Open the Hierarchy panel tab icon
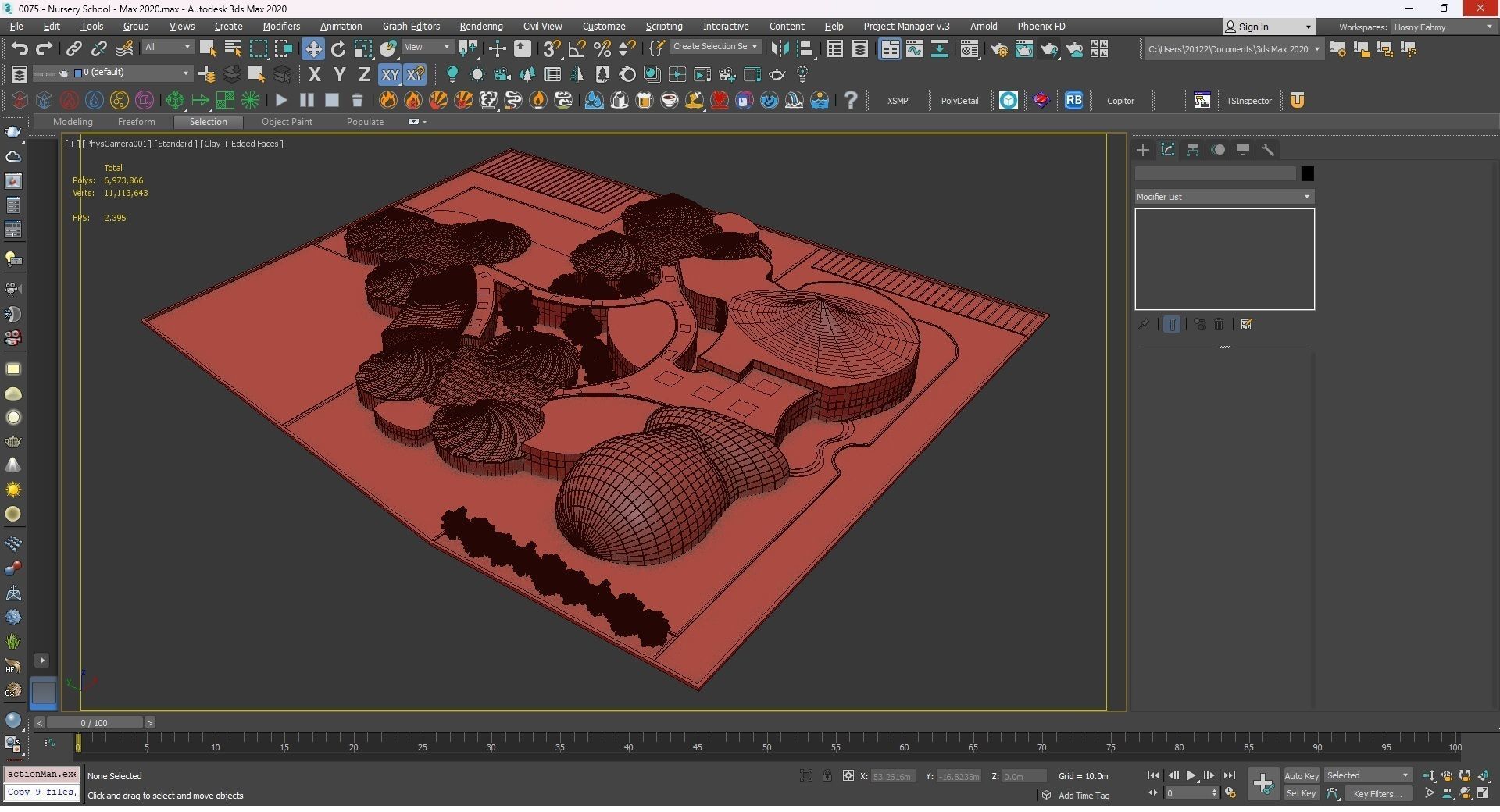Screen dimensions: 1500x812 coord(1193,150)
